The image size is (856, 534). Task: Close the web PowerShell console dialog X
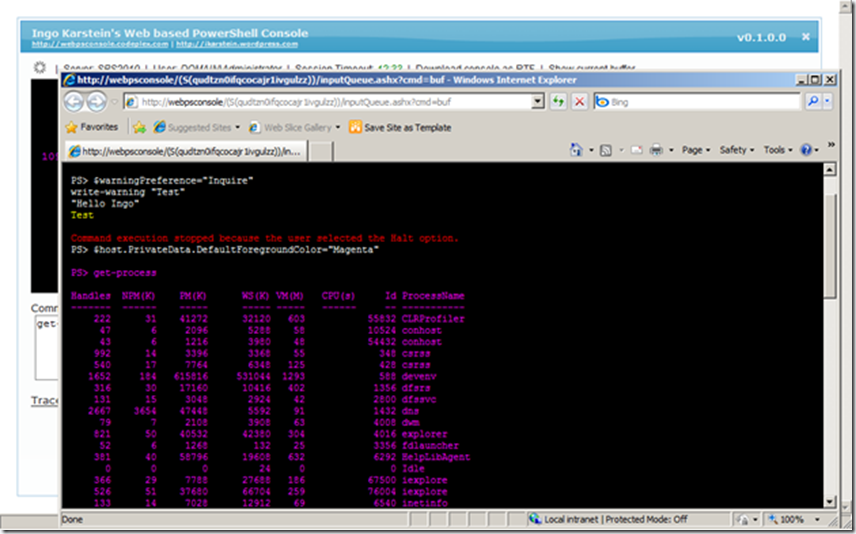pos(806,37)
